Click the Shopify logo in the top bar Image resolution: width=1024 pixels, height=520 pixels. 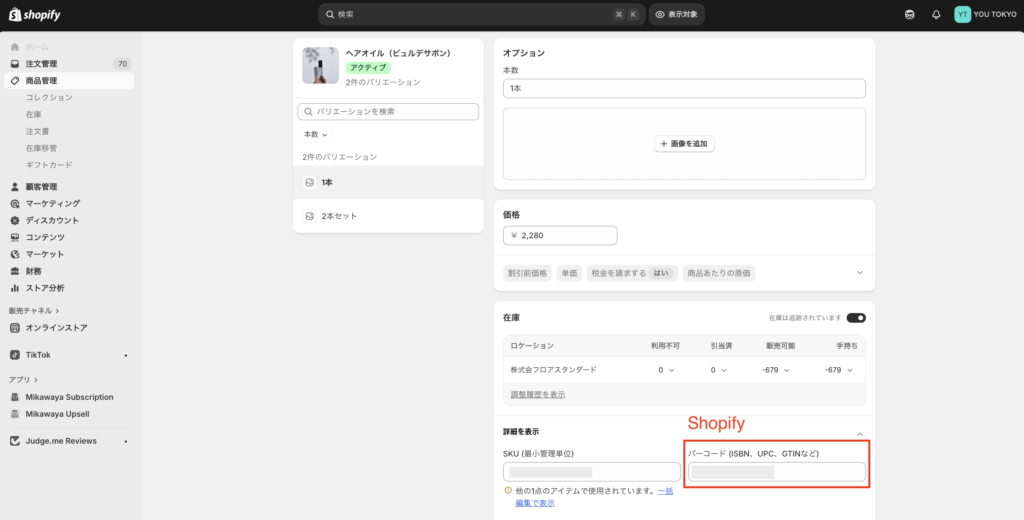click(34, 14)
